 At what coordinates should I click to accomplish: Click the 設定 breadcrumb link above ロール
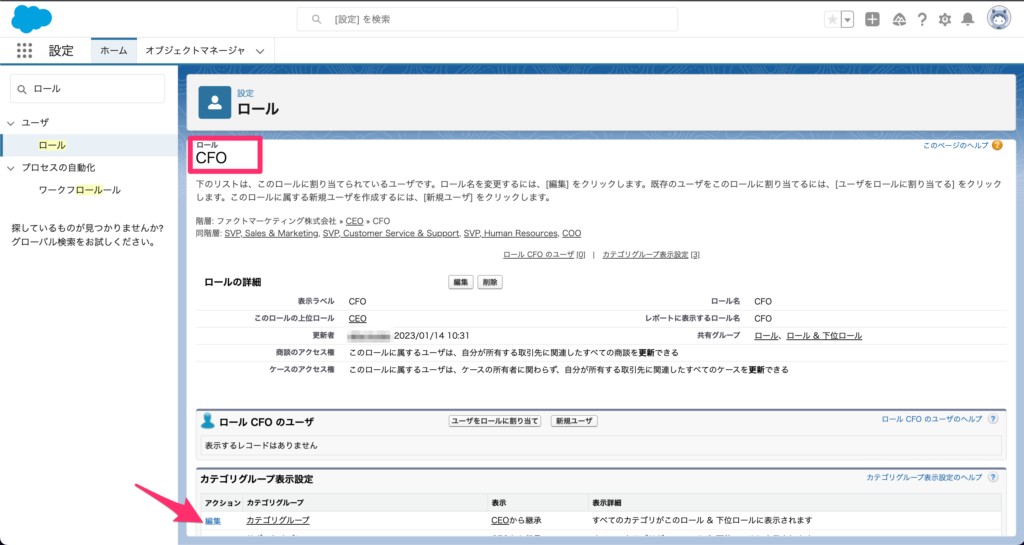[x=246, y=93]
